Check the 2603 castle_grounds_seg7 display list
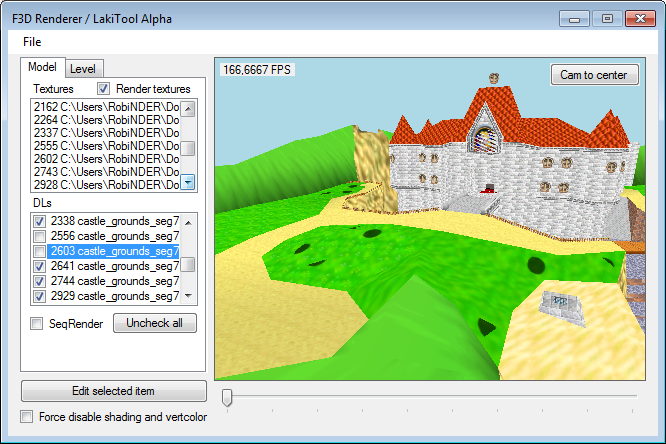The image size is (666, 444). coord(40,251)
